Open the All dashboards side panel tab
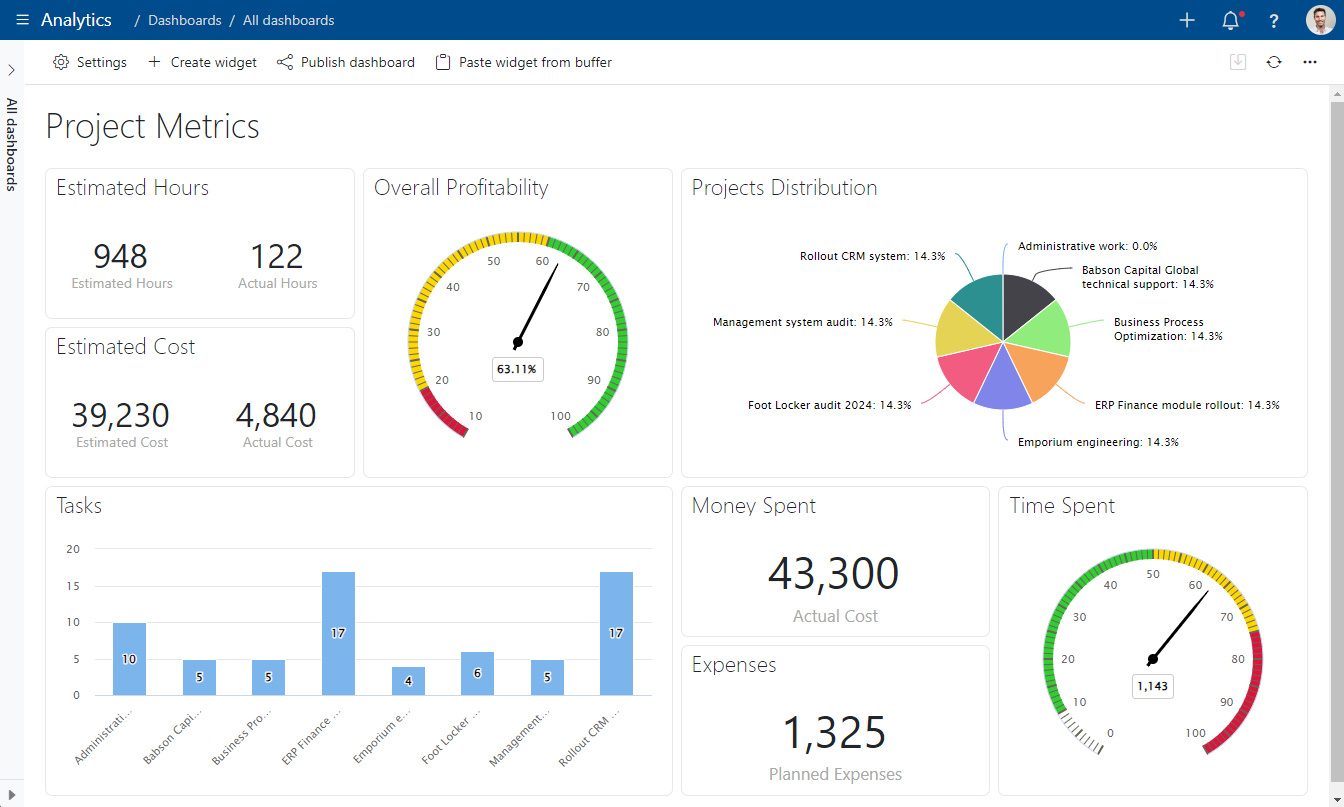Viewport: 1344px width, 807px height. click(12, 144)
